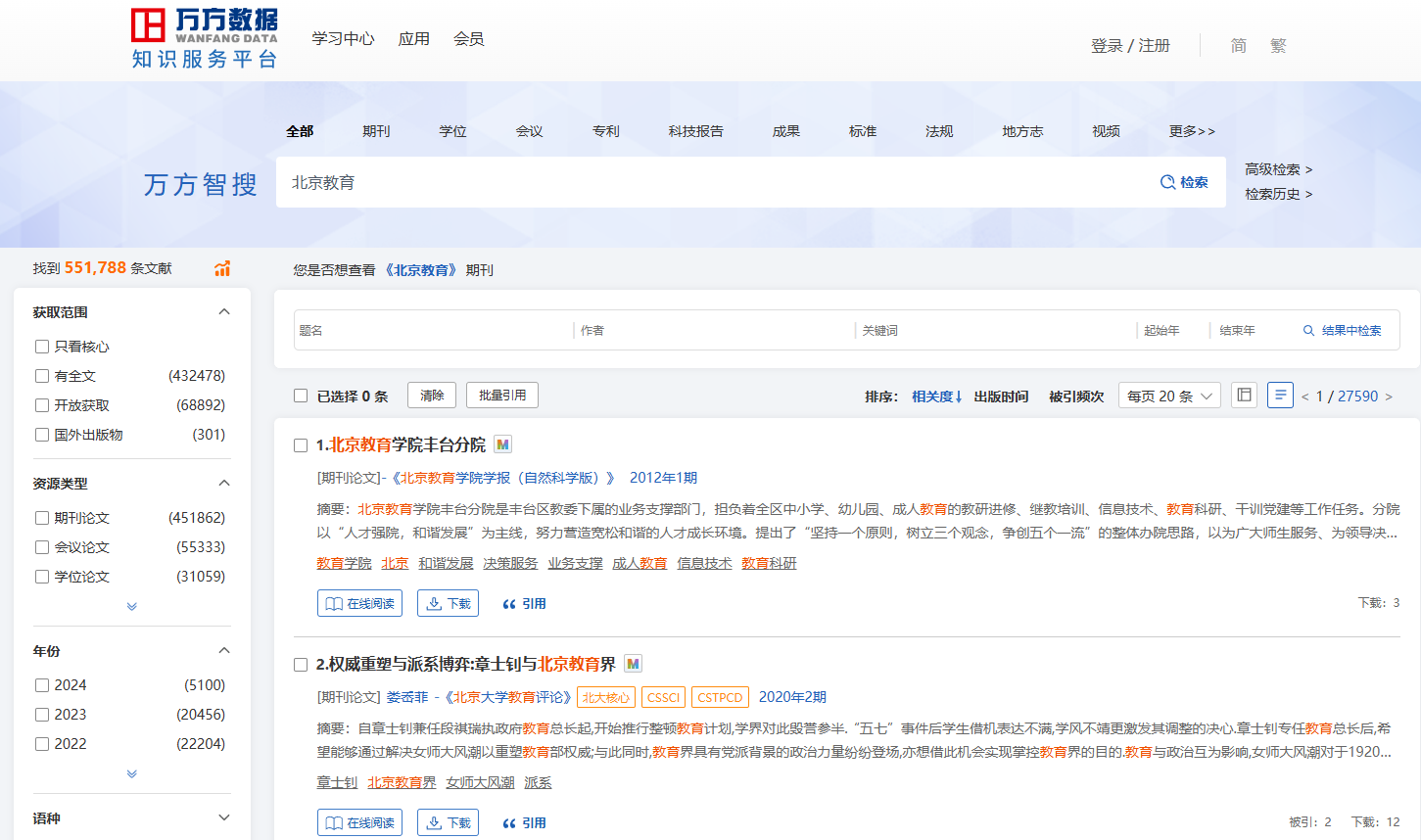Open 高级检索 advanced search
The width and height of the screenshot is (1421, 840).
pos(1278,169)
